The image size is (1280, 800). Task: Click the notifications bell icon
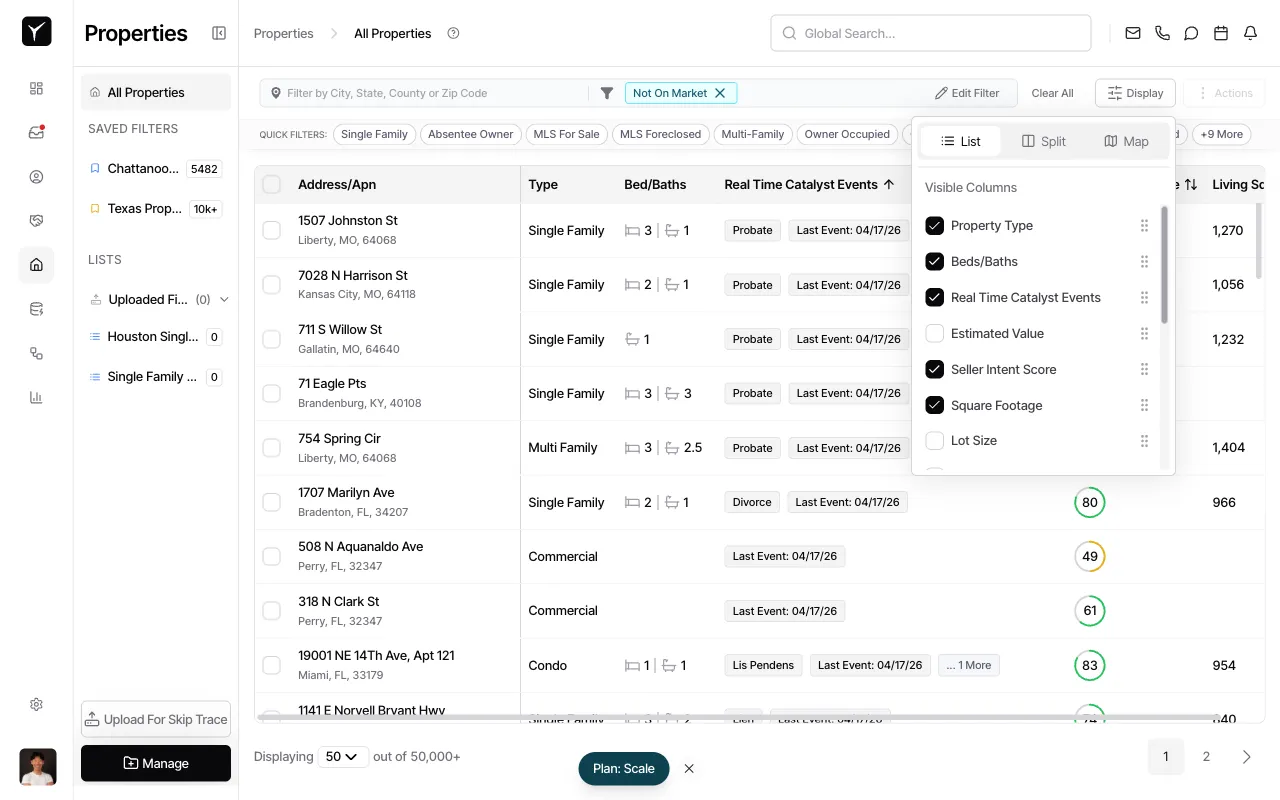pyautogui.click(x=1250, y=33)
